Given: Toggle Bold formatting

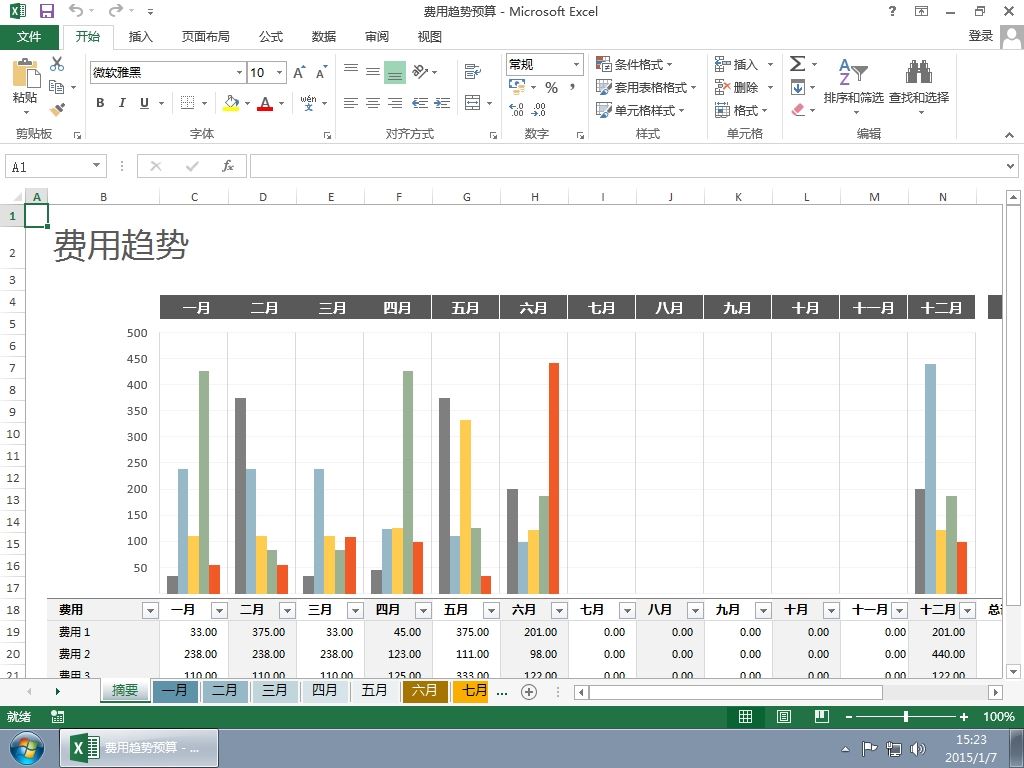Looking at the screenshot, I should (x=100, y=103).
